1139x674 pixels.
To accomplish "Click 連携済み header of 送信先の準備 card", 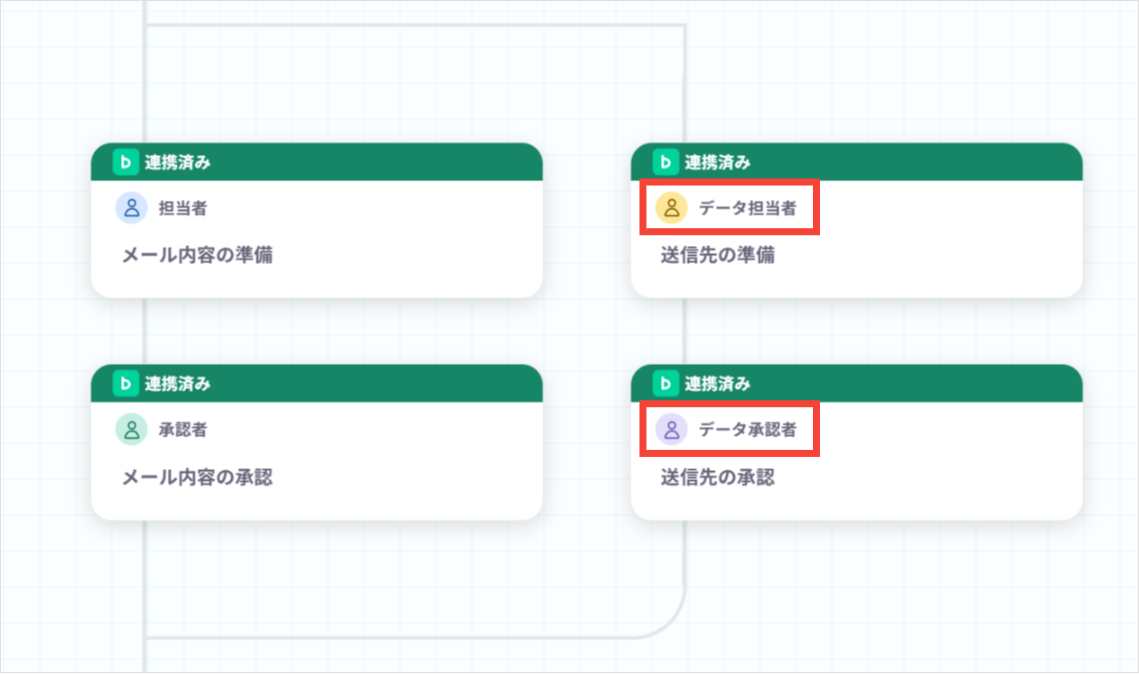I will 718,163.
